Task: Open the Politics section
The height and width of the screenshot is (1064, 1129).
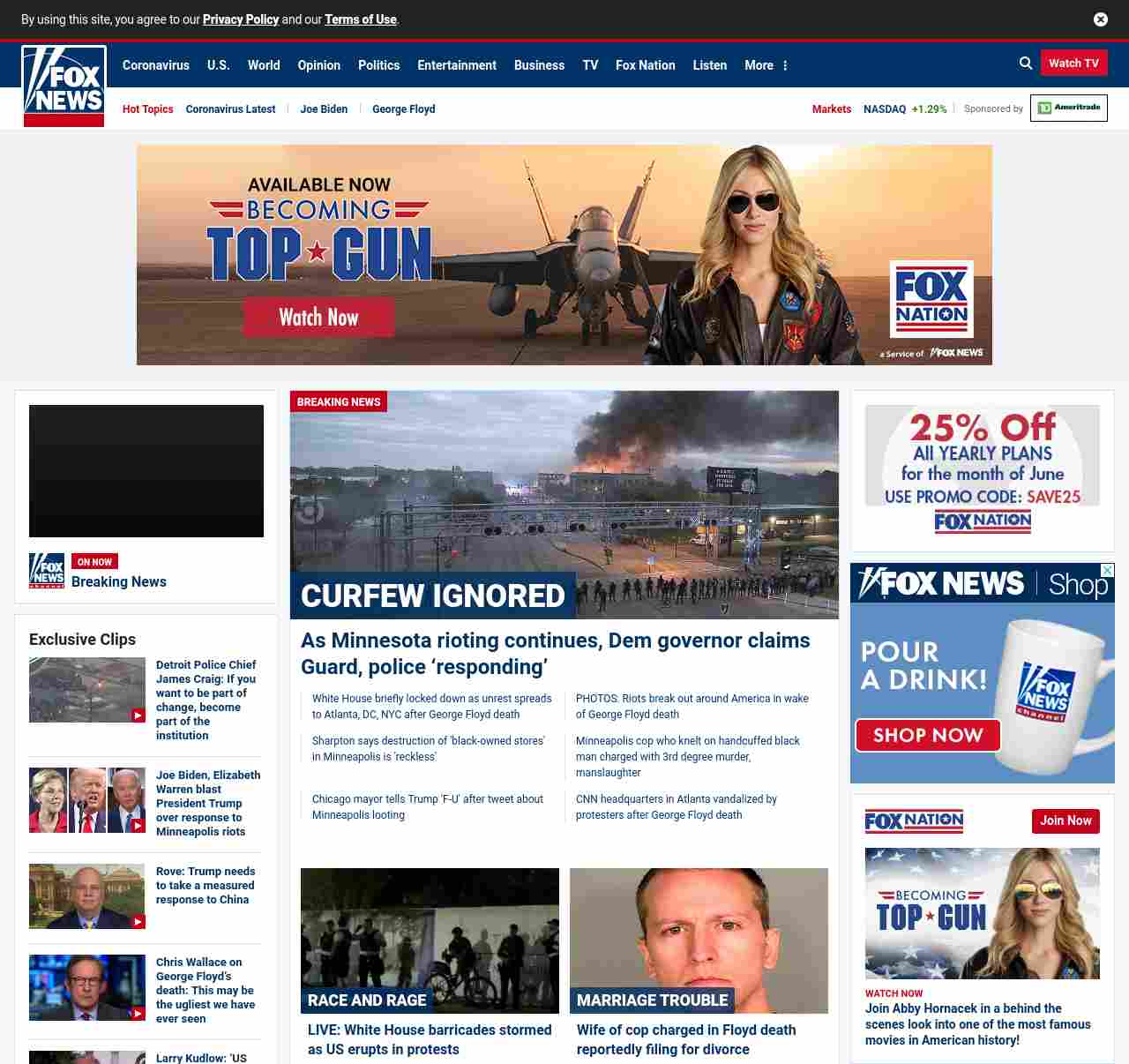Action: 378,65
